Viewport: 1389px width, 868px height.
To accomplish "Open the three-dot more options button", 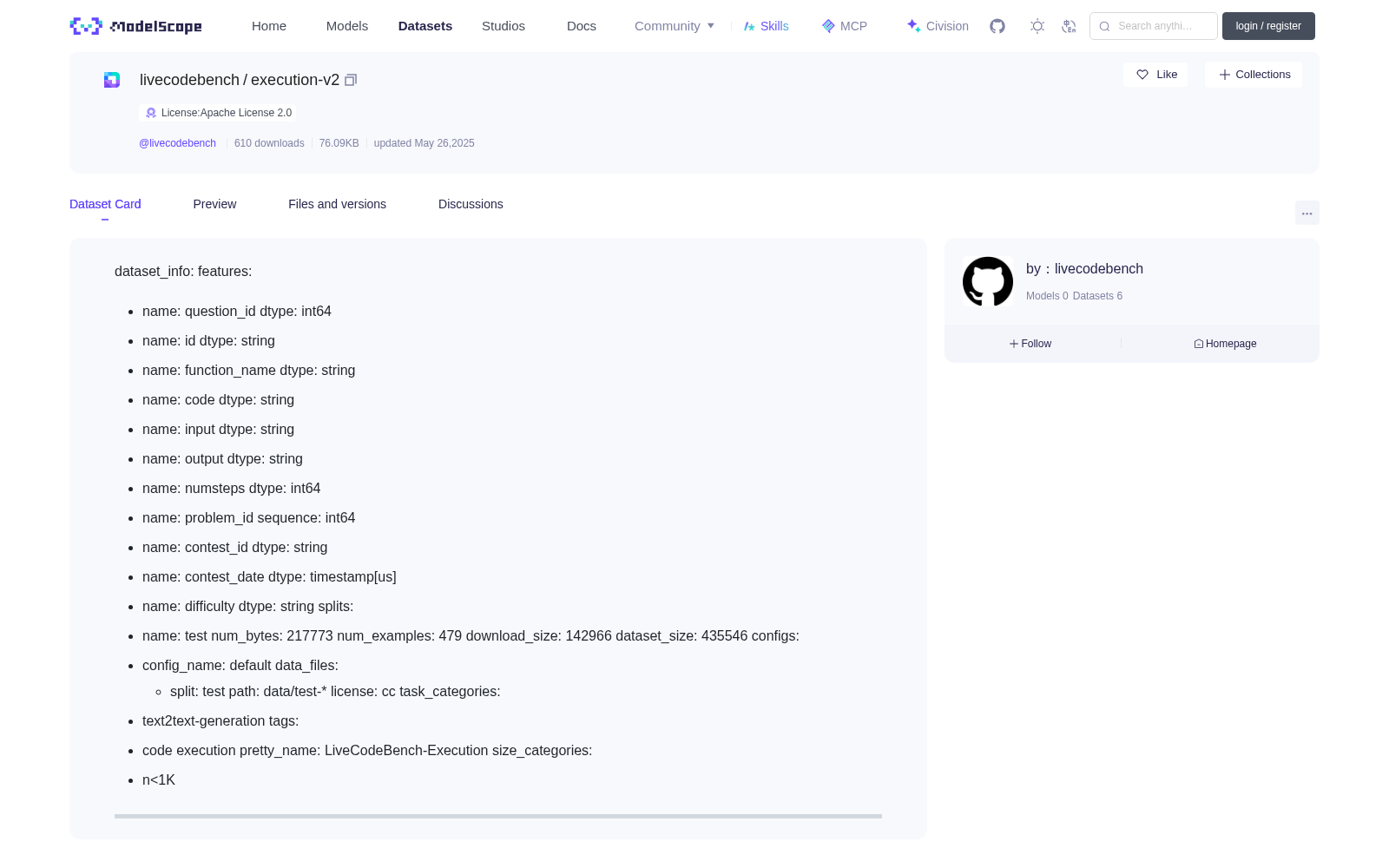I will [x=1307, y=214].
